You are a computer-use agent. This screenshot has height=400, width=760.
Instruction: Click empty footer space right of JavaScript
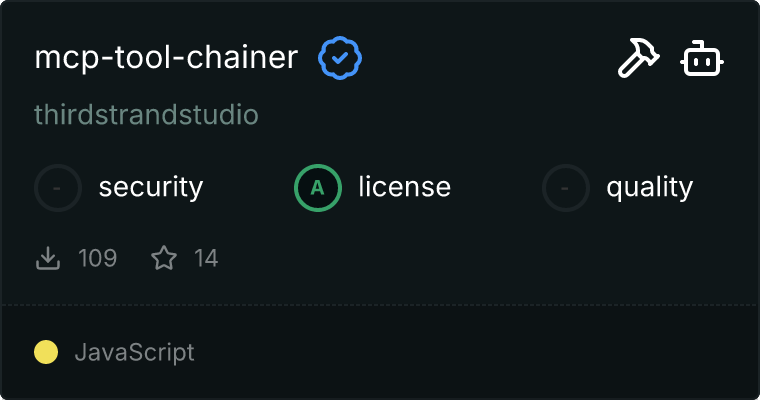[x=480, y=352]
